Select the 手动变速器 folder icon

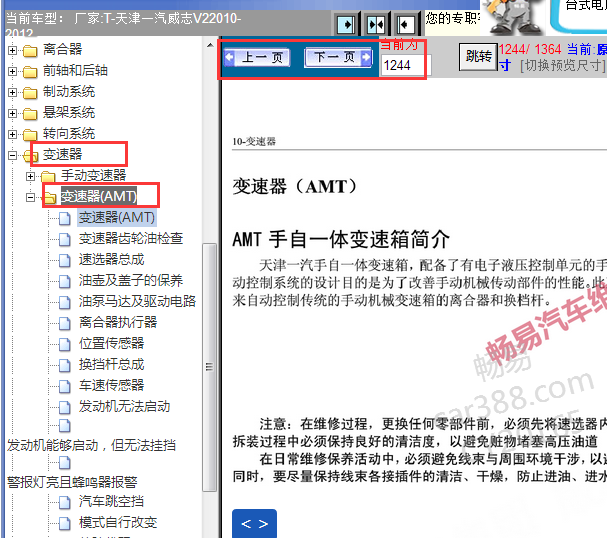click(x=48, y=176)
